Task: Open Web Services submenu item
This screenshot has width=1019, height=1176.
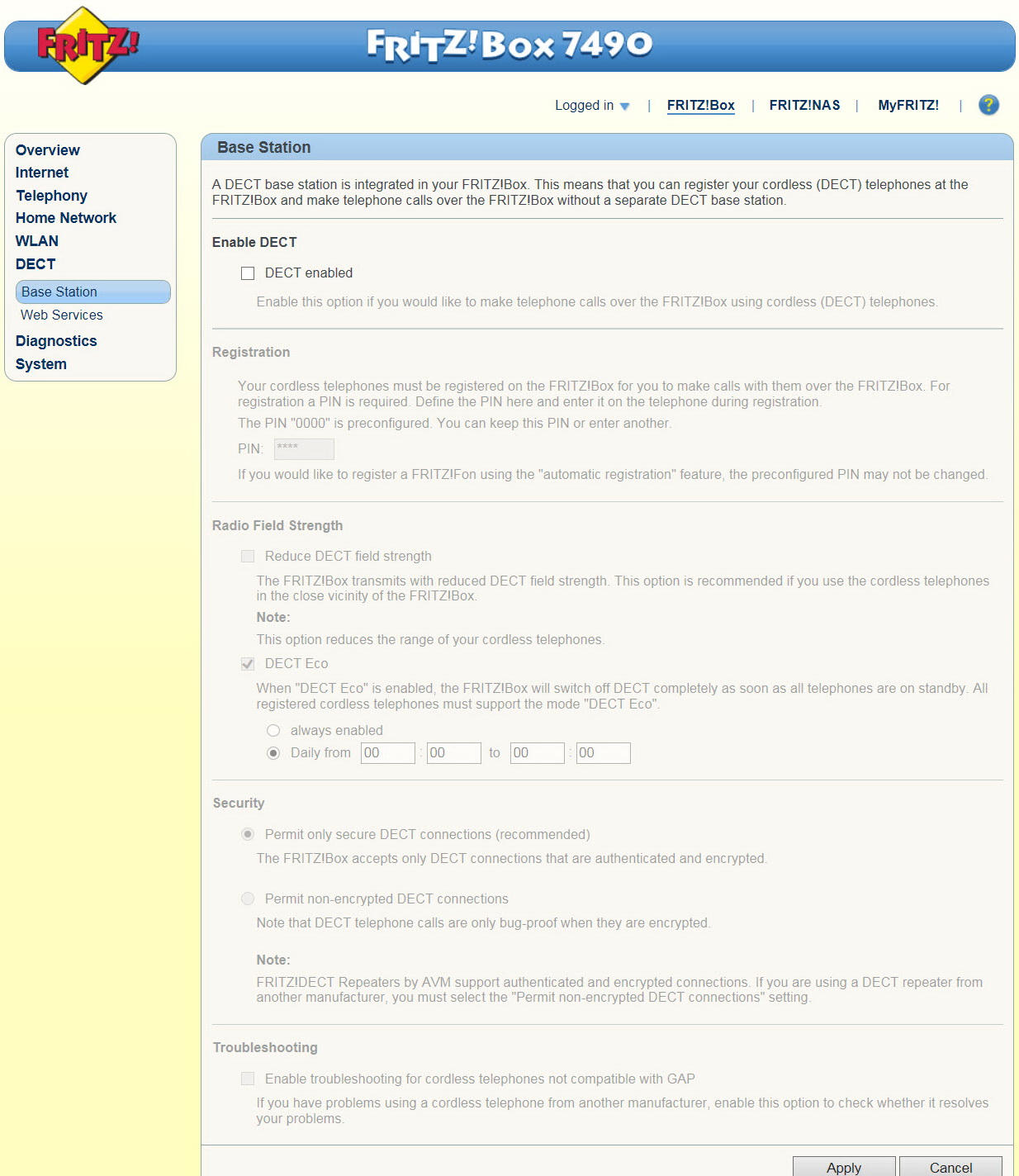Action: [62, 315]
